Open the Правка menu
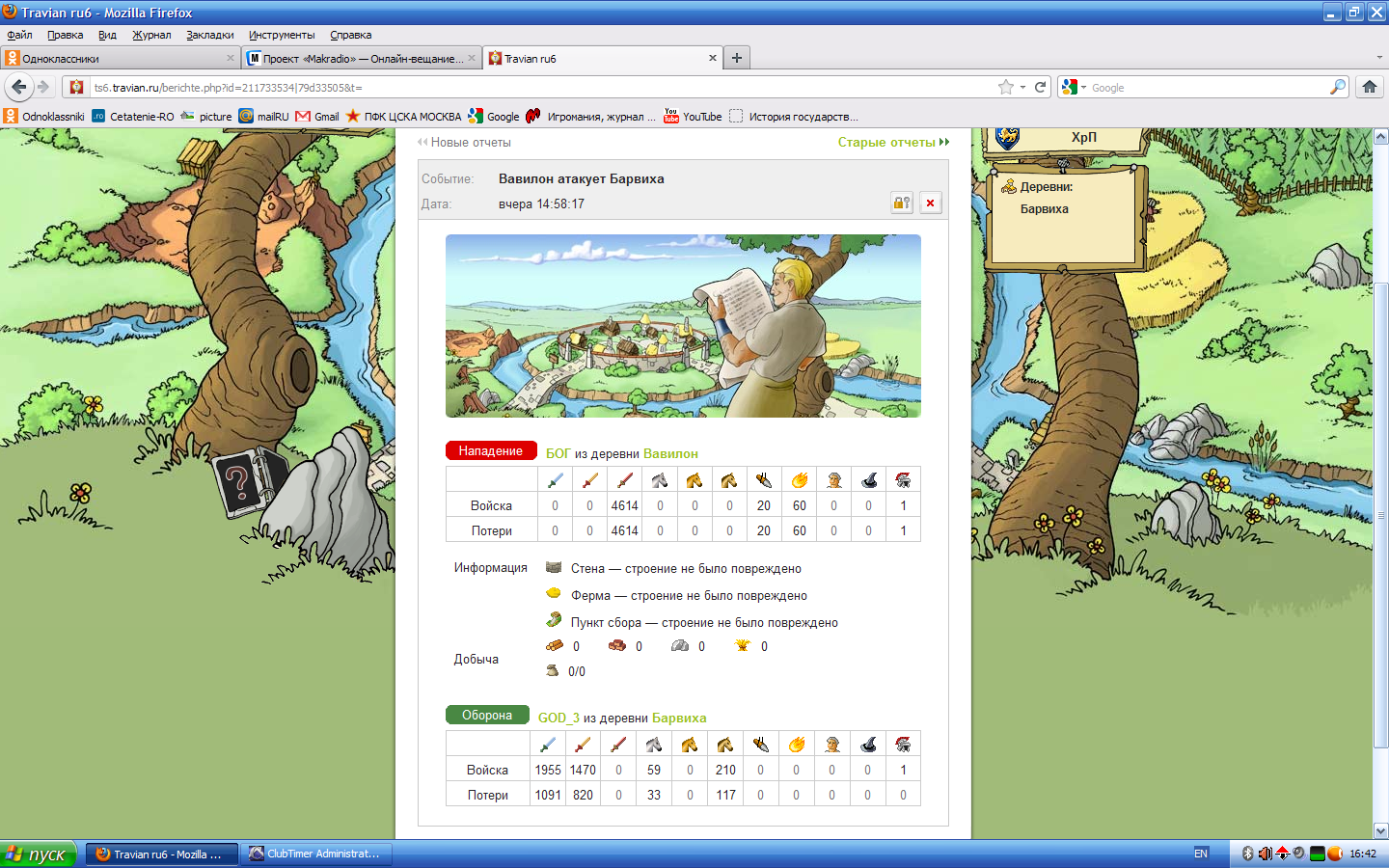This screenshot has width=1389, height=868. tap(65, 35)
